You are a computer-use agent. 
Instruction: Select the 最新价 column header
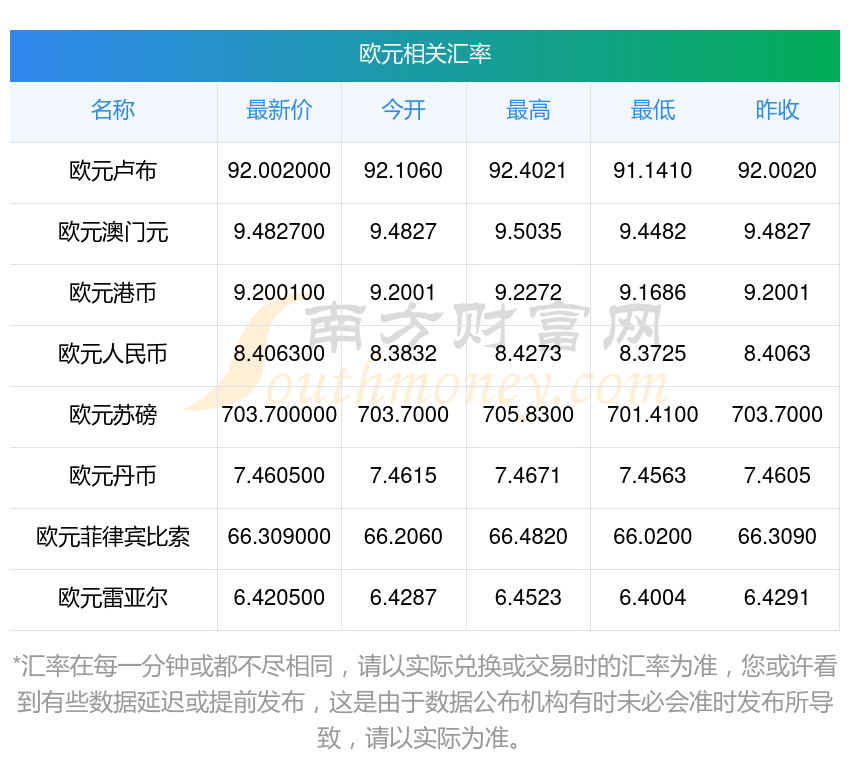(279, 110)
